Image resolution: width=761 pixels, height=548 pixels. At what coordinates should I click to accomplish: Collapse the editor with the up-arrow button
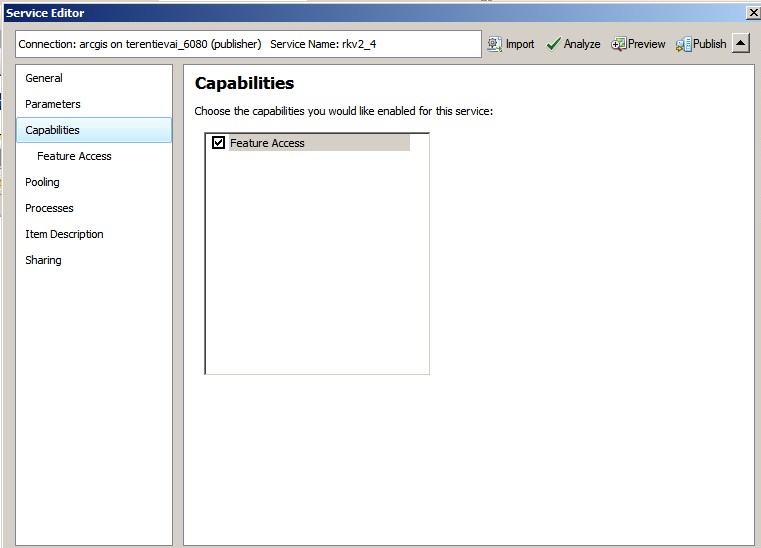(741, 44)
